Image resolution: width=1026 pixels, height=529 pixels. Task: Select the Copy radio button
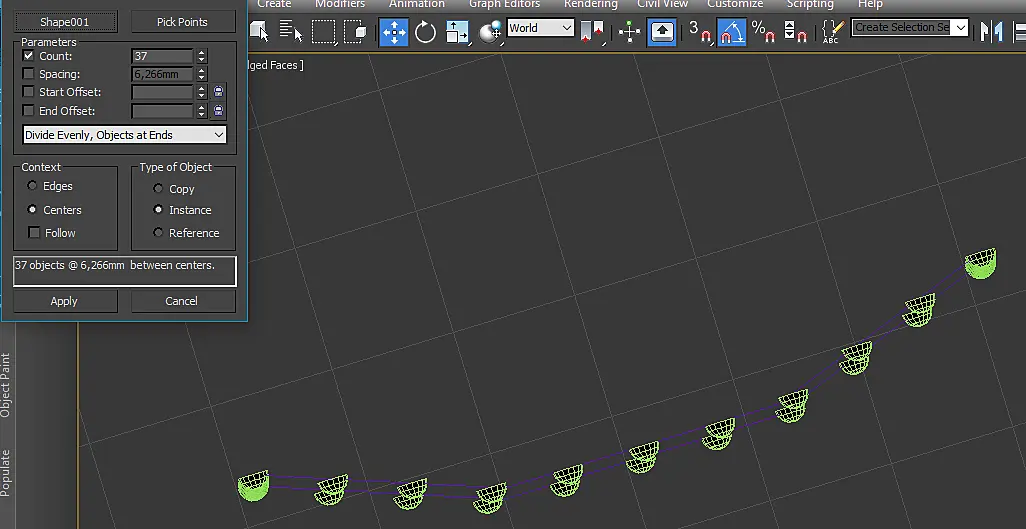pyautogui.click(x=158, y=189)
